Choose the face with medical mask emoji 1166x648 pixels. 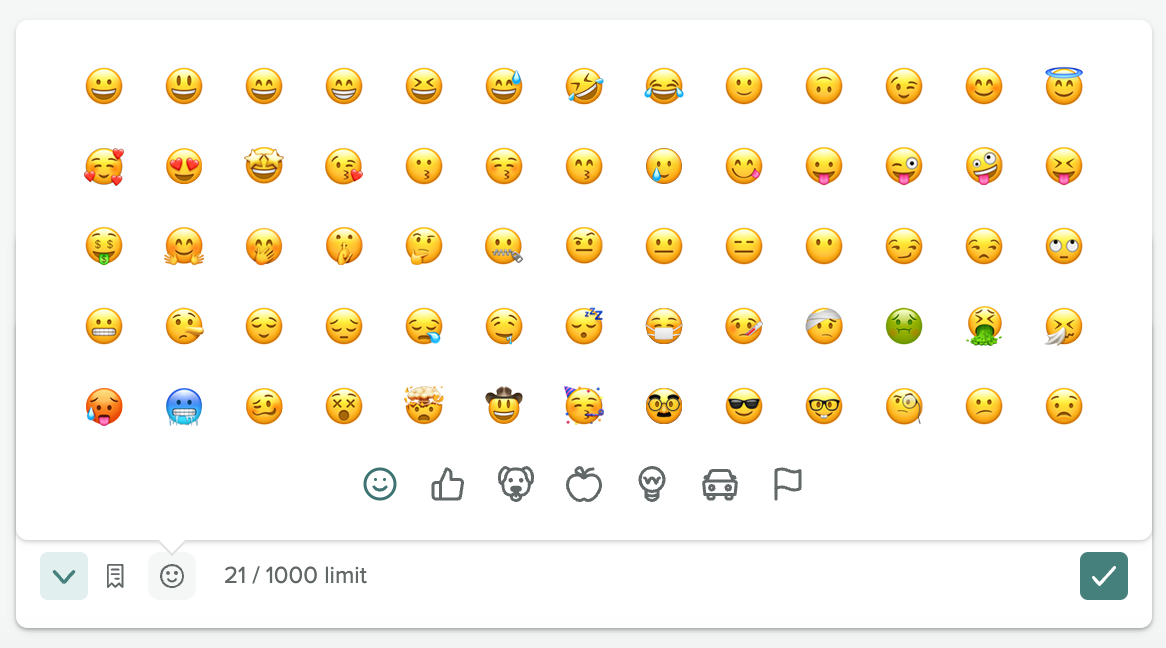[664, 326]
